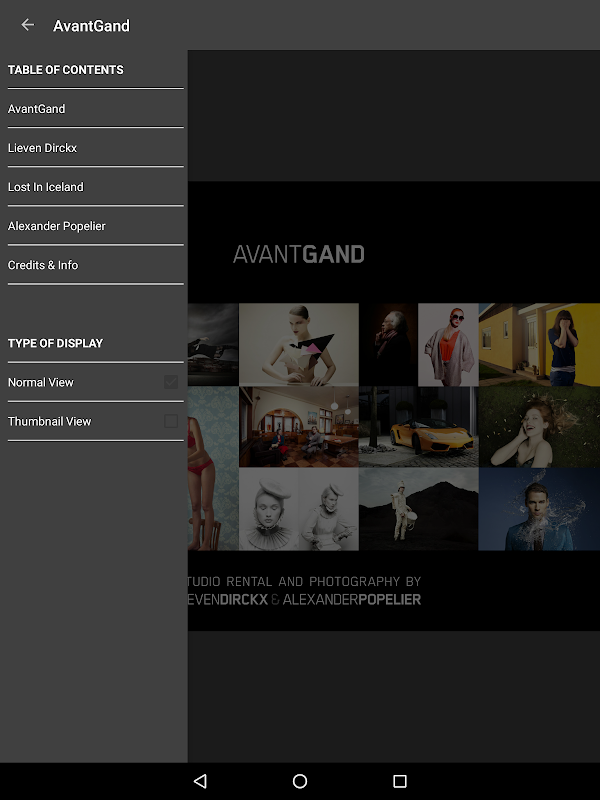Tap the restaurant interior photo
The image size is (600, 800).
tap(299, 427)
